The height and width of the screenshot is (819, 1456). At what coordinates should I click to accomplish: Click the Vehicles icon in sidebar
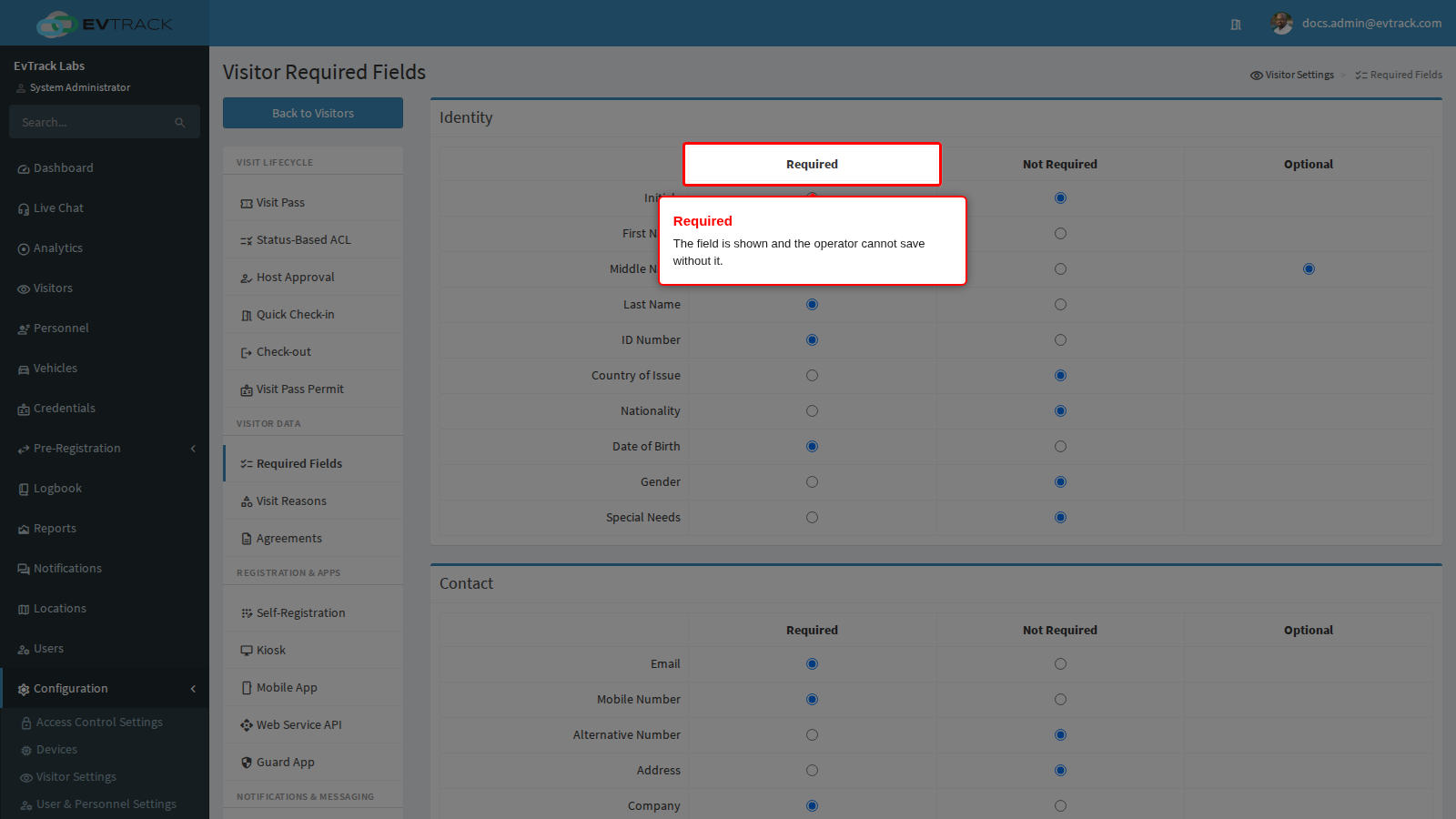click(x=24, y=369)
